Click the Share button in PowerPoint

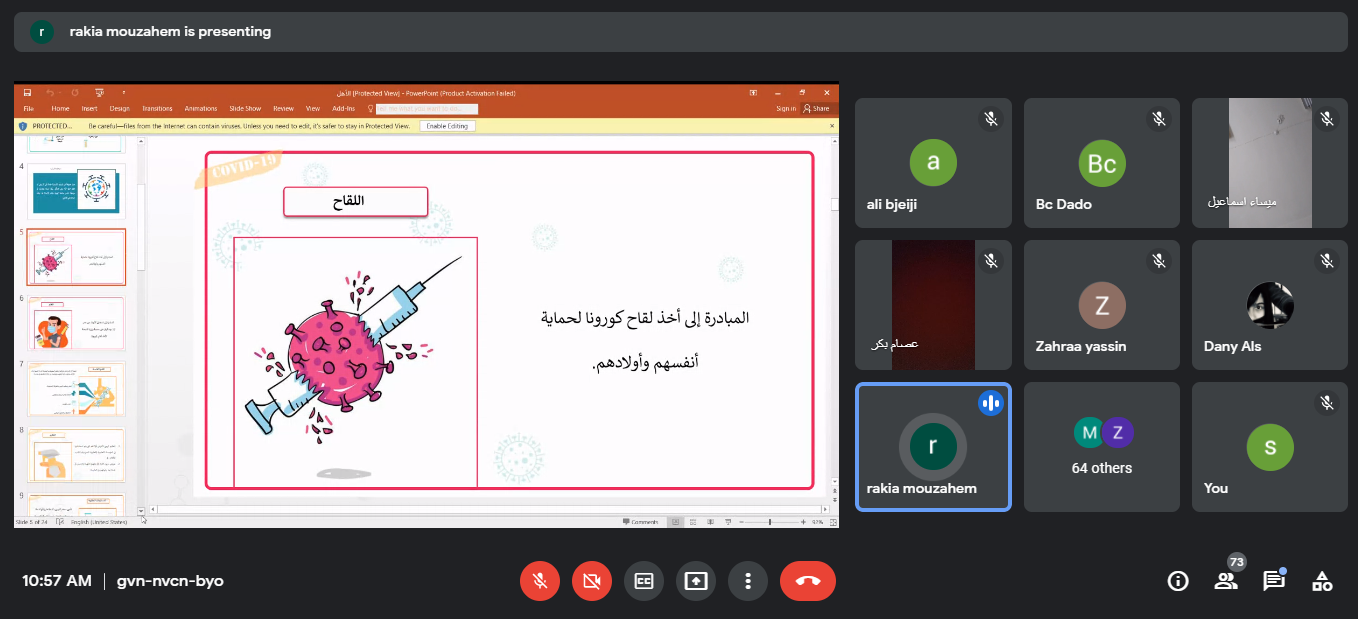click(817, 108)
